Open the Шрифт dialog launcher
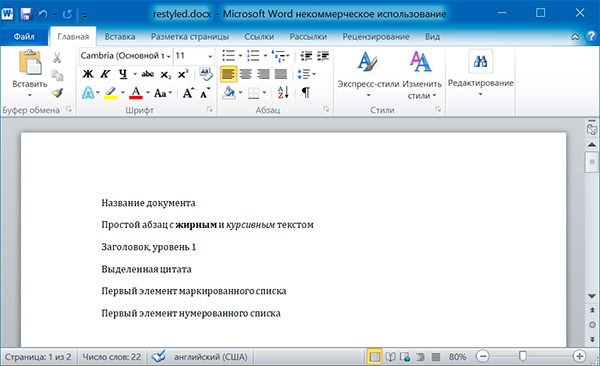Image resolution: width=600 pixels, height=366 pixels. click(x=210, y=109)
